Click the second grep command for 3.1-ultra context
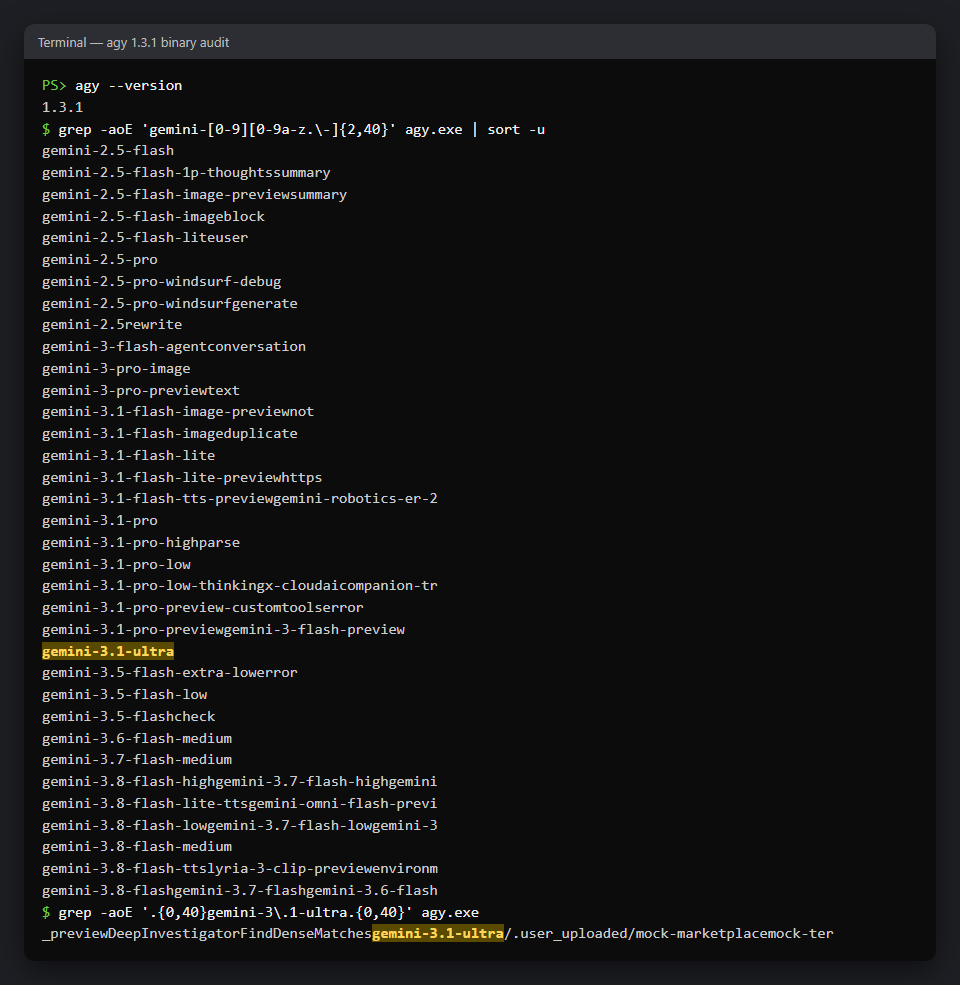 click(x=260, y=913)
